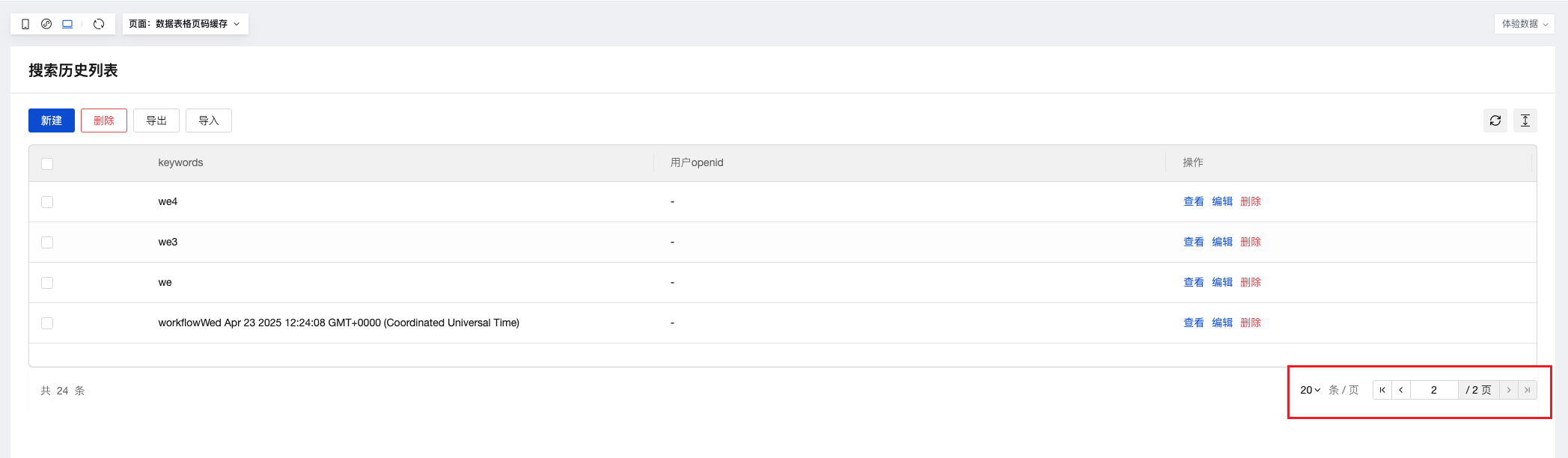Click the 搜索历史列表 heading
Screen dimensions: 1568x458
(73, 70)
